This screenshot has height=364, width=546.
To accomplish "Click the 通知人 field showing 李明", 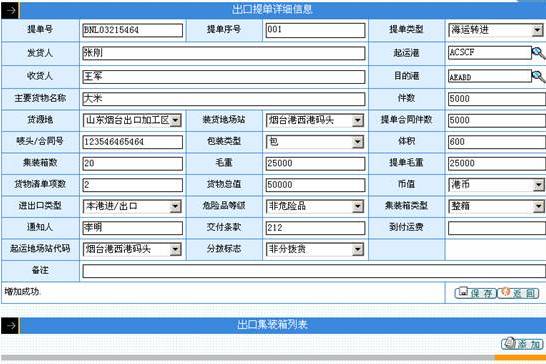I will (x=133, y=228).
